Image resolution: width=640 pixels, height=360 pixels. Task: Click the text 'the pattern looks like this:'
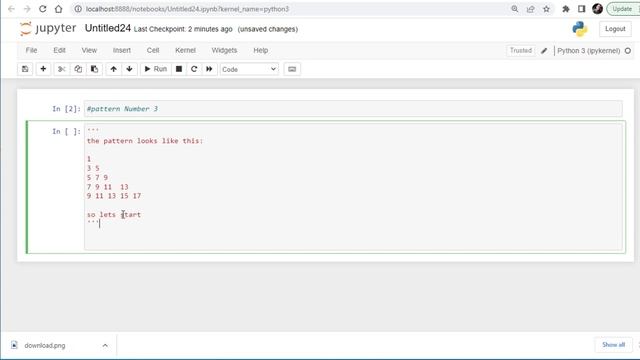[x=145, y=141]
